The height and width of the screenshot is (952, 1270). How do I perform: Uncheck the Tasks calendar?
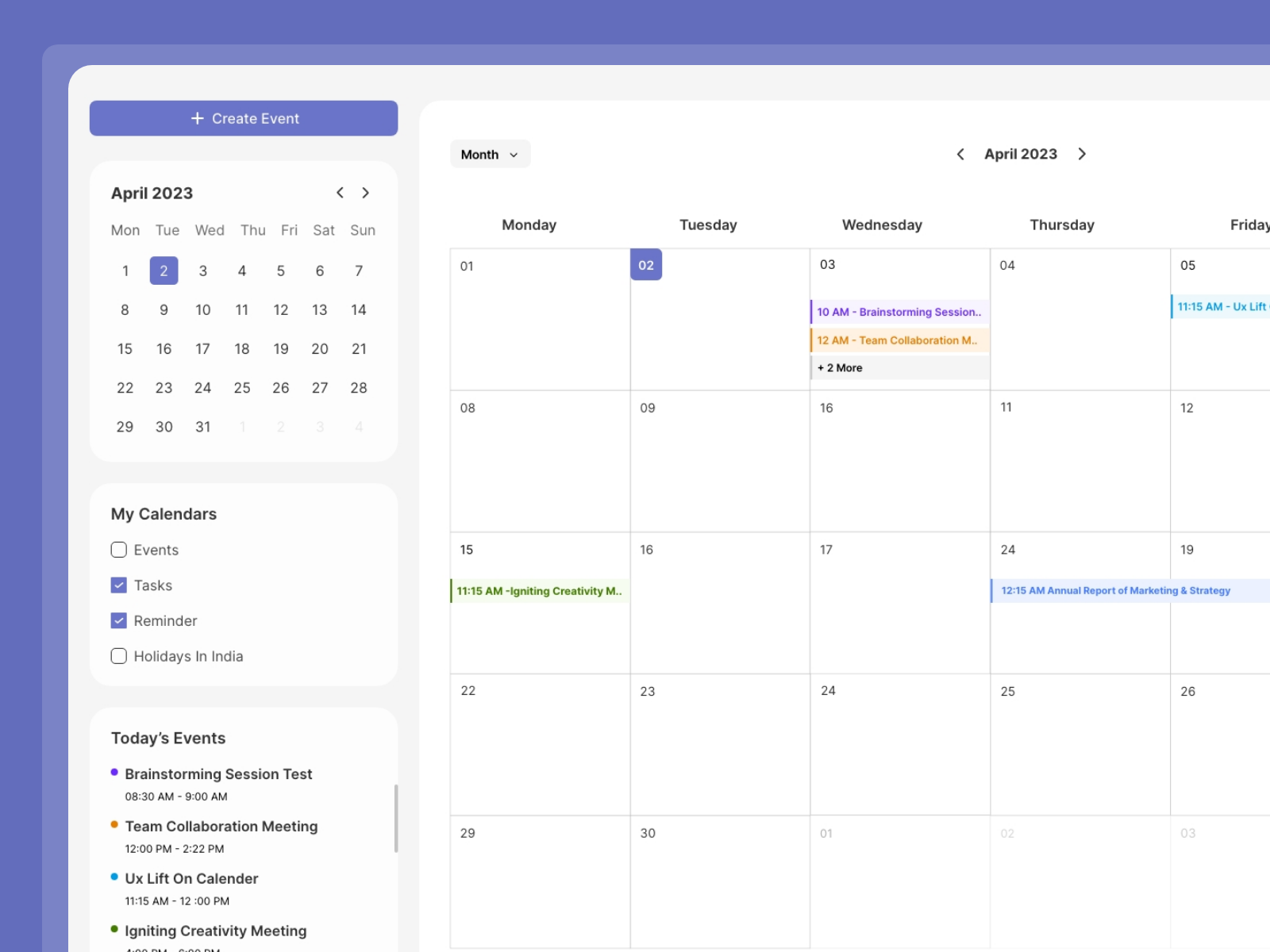click(118, 585)
